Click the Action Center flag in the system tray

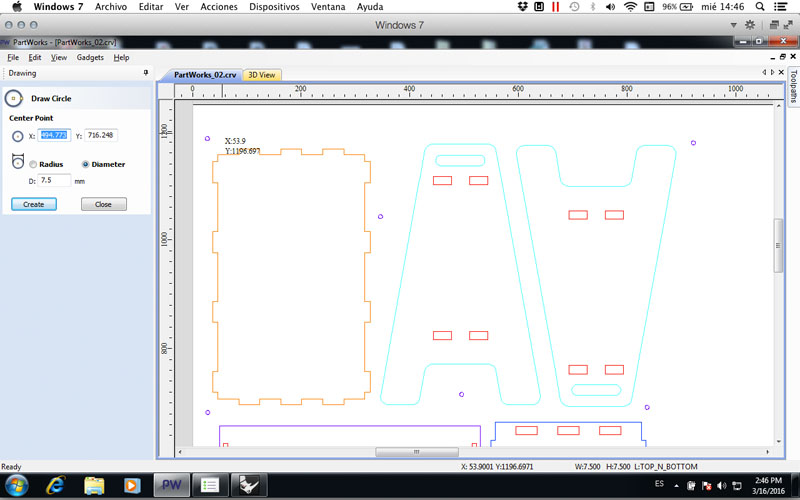point(707,486)
